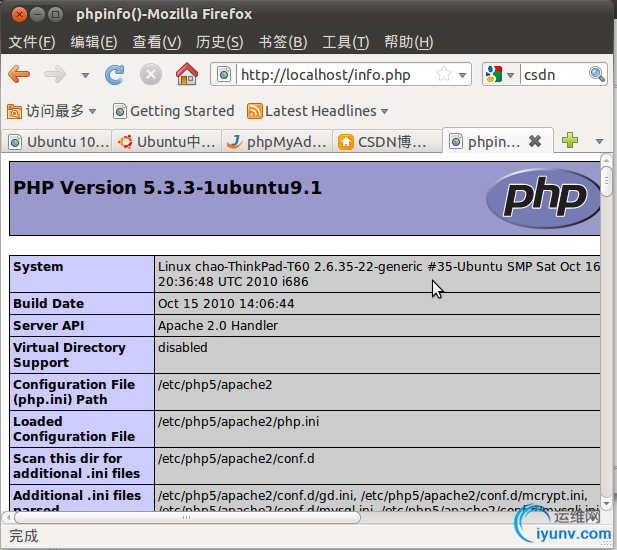Open a new tab with the green plus

570,140
